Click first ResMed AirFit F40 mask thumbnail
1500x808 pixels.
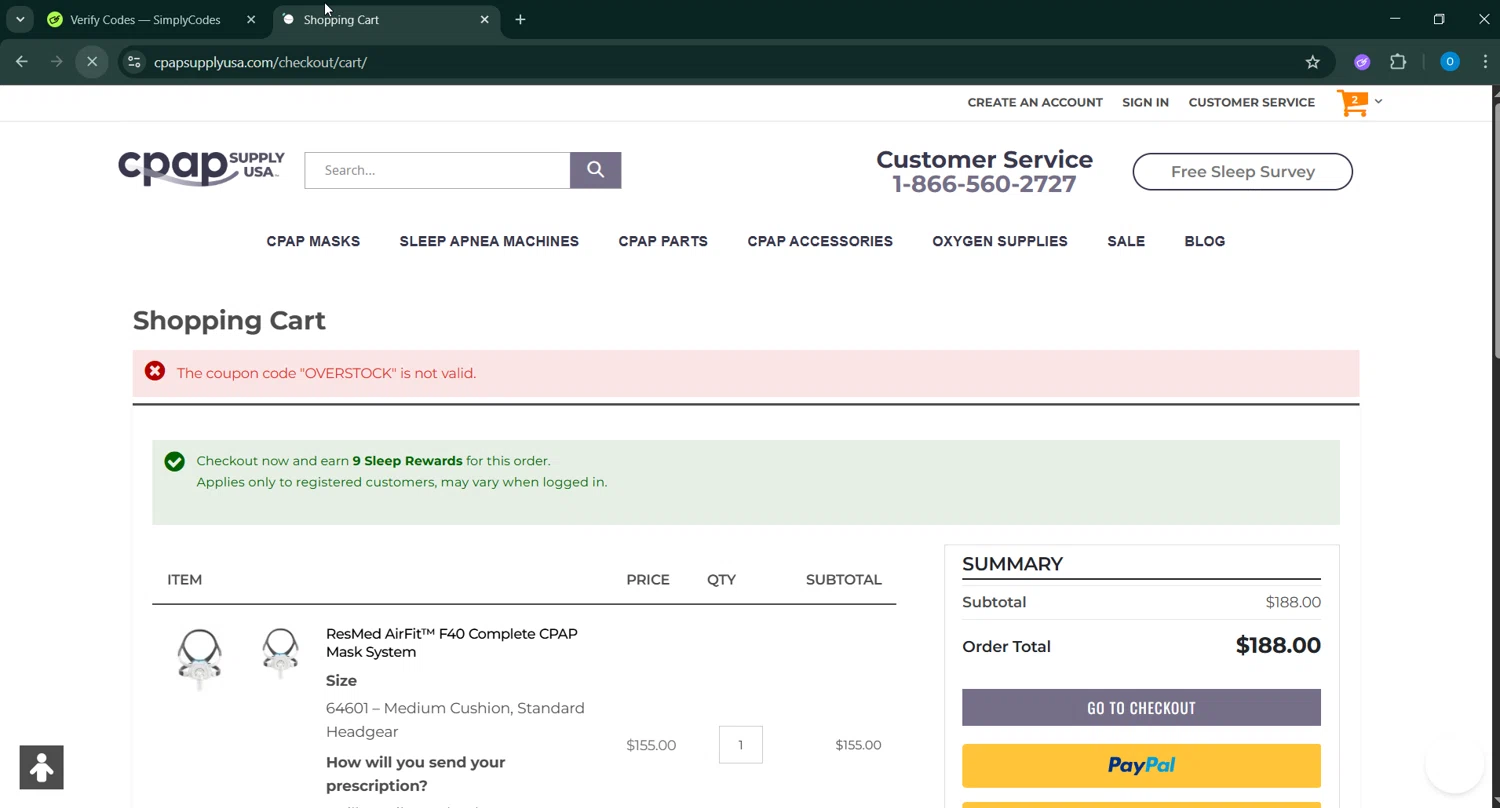(199, 660)
